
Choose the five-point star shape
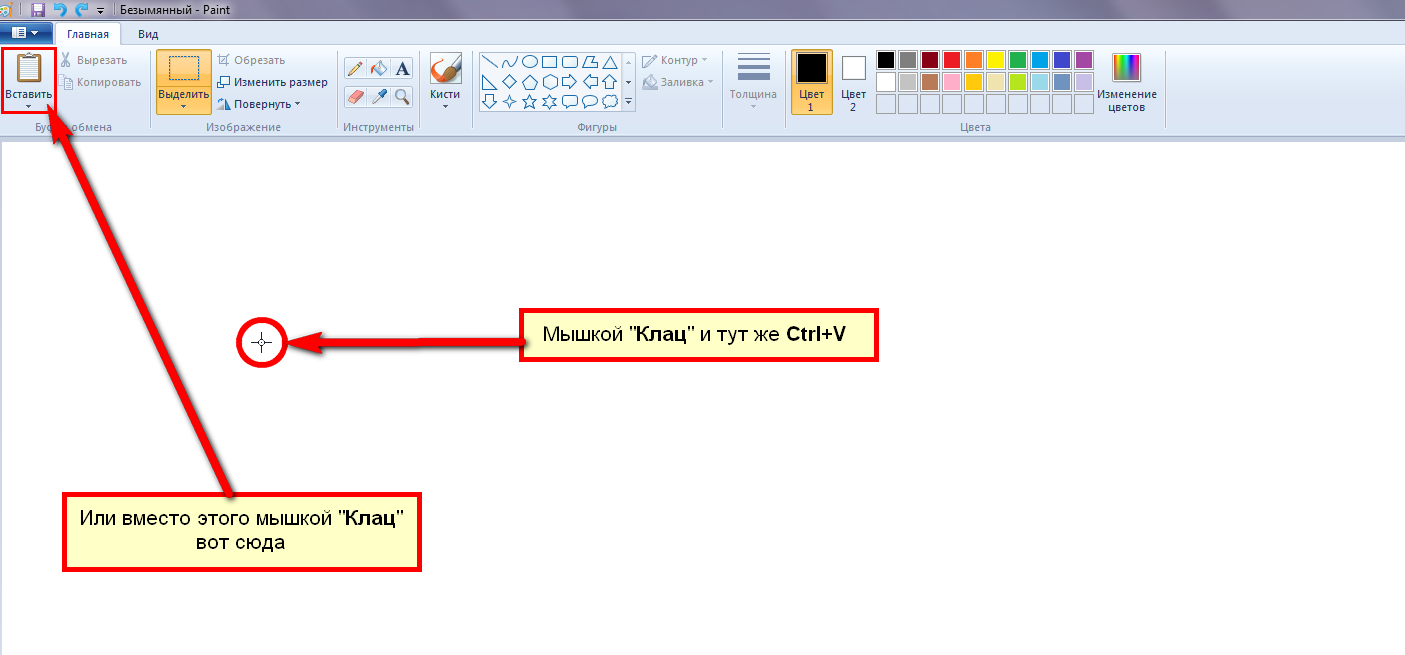(530, 101)
